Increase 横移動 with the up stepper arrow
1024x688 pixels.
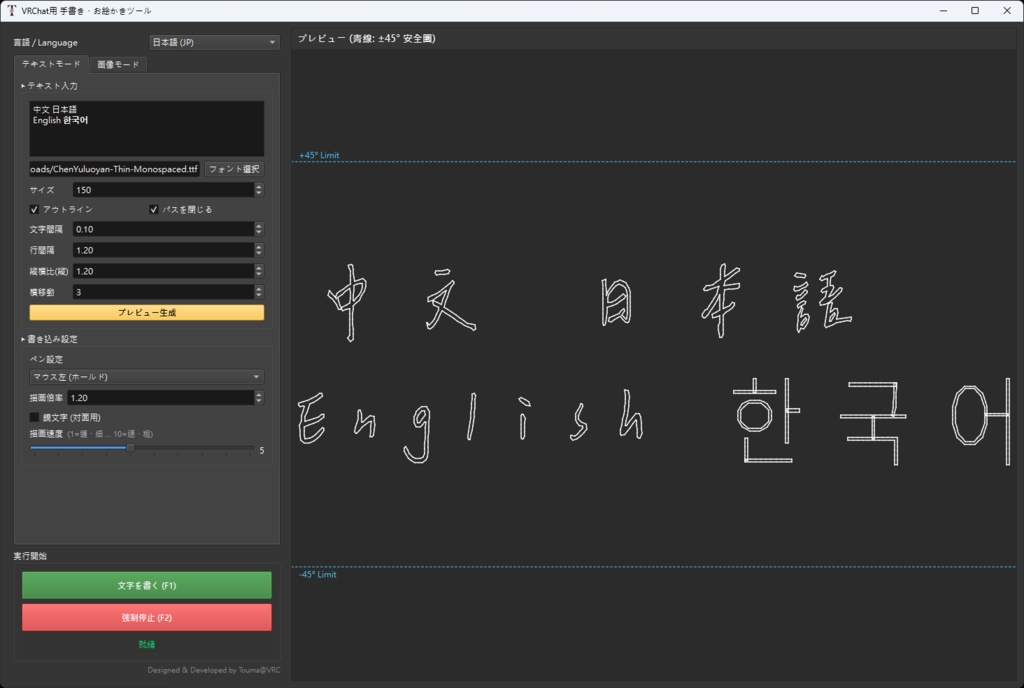click(x=259, y=287)
